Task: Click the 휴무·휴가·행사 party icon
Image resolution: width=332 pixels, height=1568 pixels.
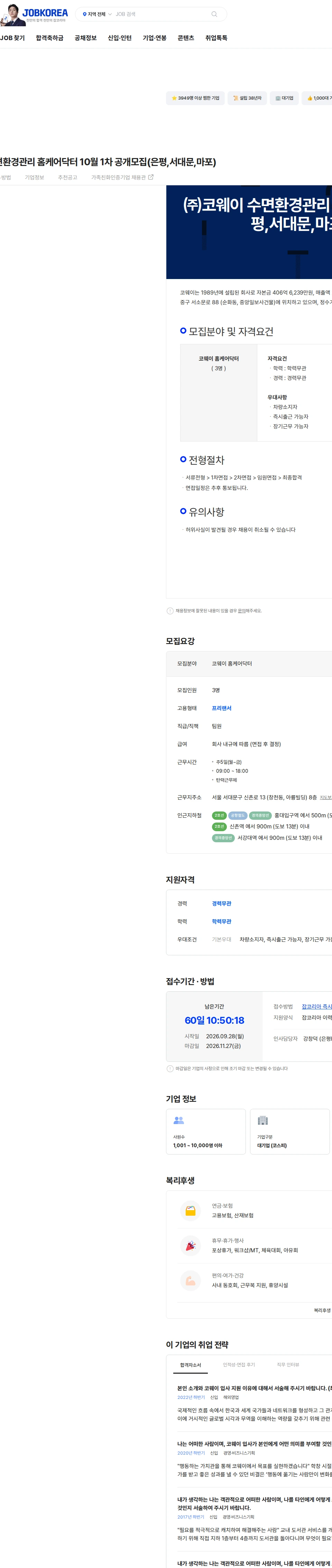Action: click(x=191, y=1246)
